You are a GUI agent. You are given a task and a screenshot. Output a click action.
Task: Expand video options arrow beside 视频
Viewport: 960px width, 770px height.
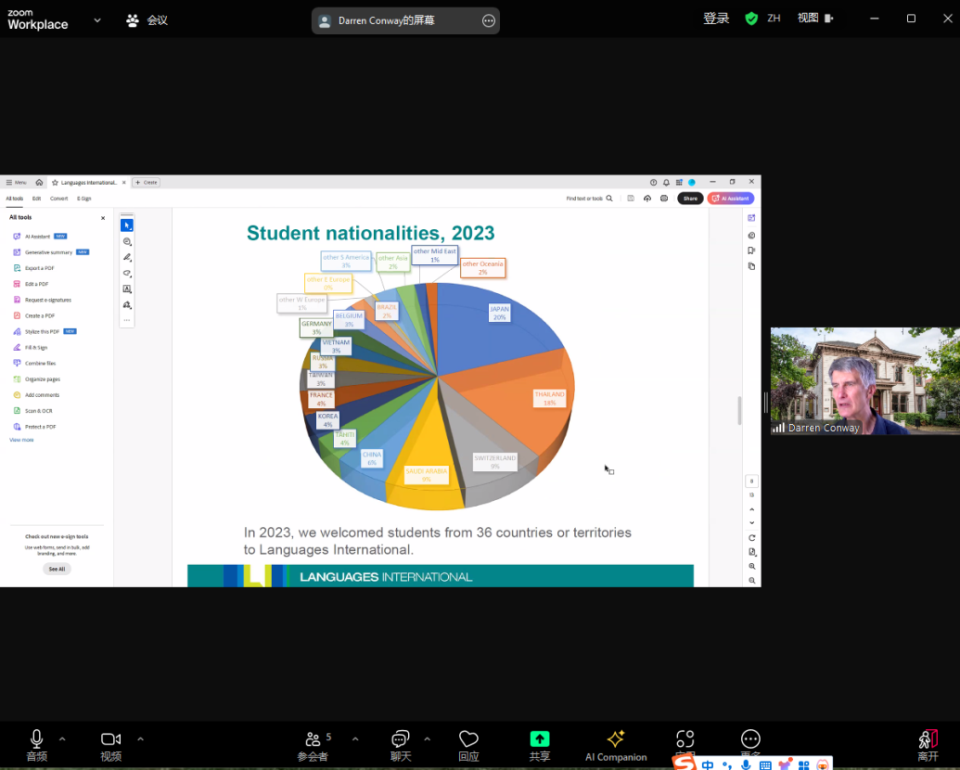point(140,739)
